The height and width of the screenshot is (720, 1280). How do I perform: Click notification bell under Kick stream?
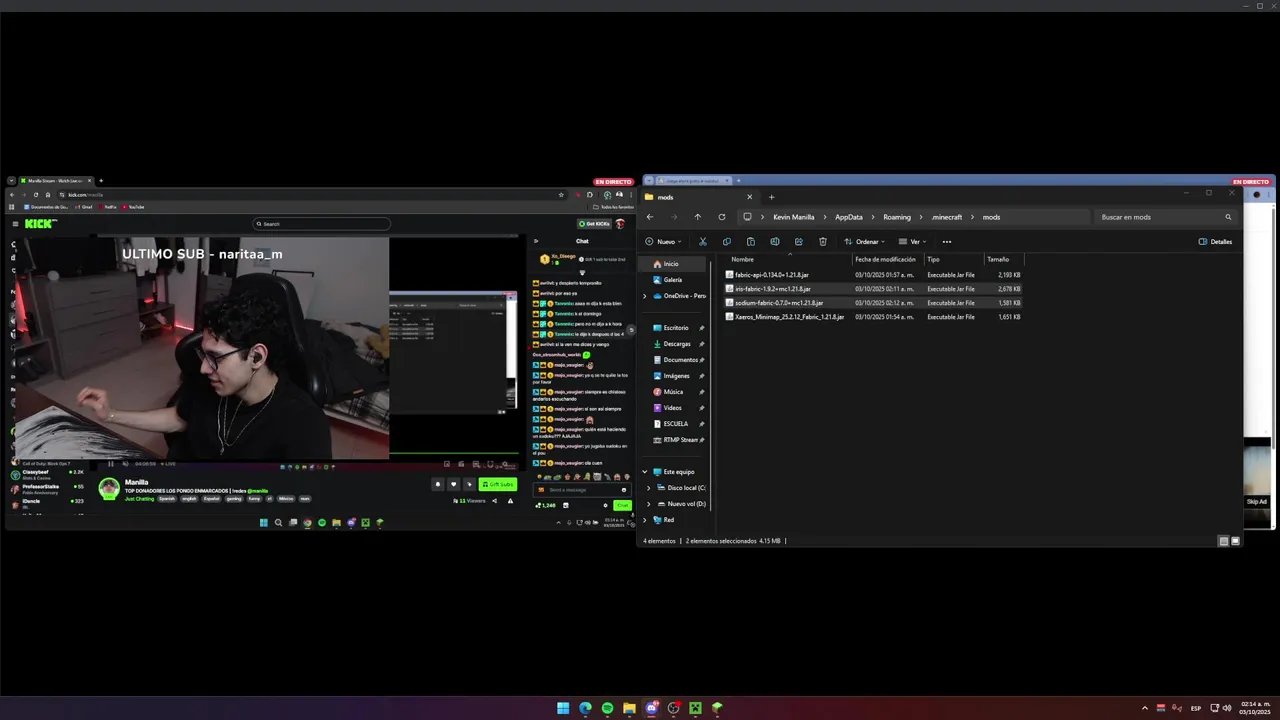click(x=437, y=484)
